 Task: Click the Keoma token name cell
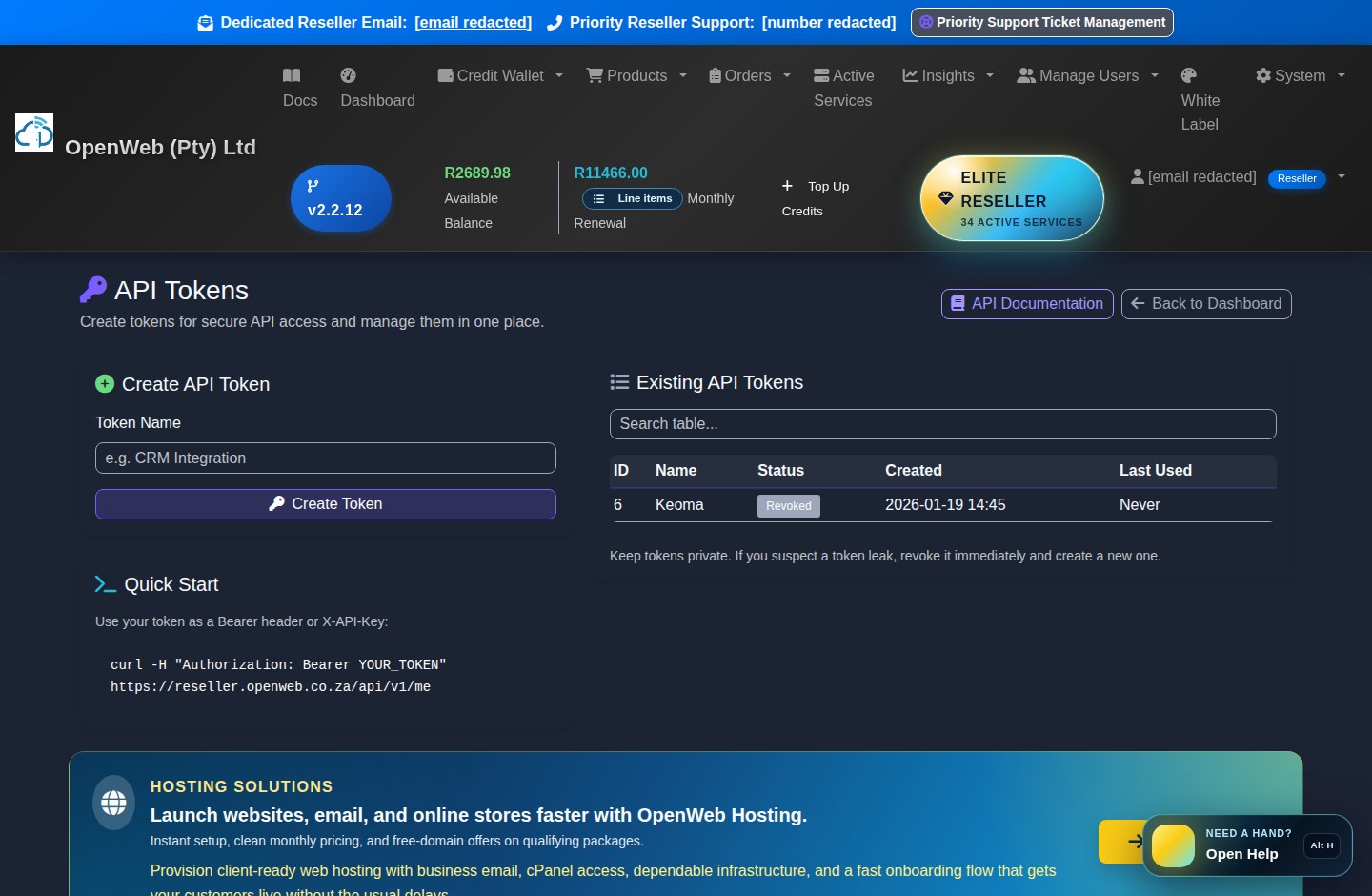(679, 505)
